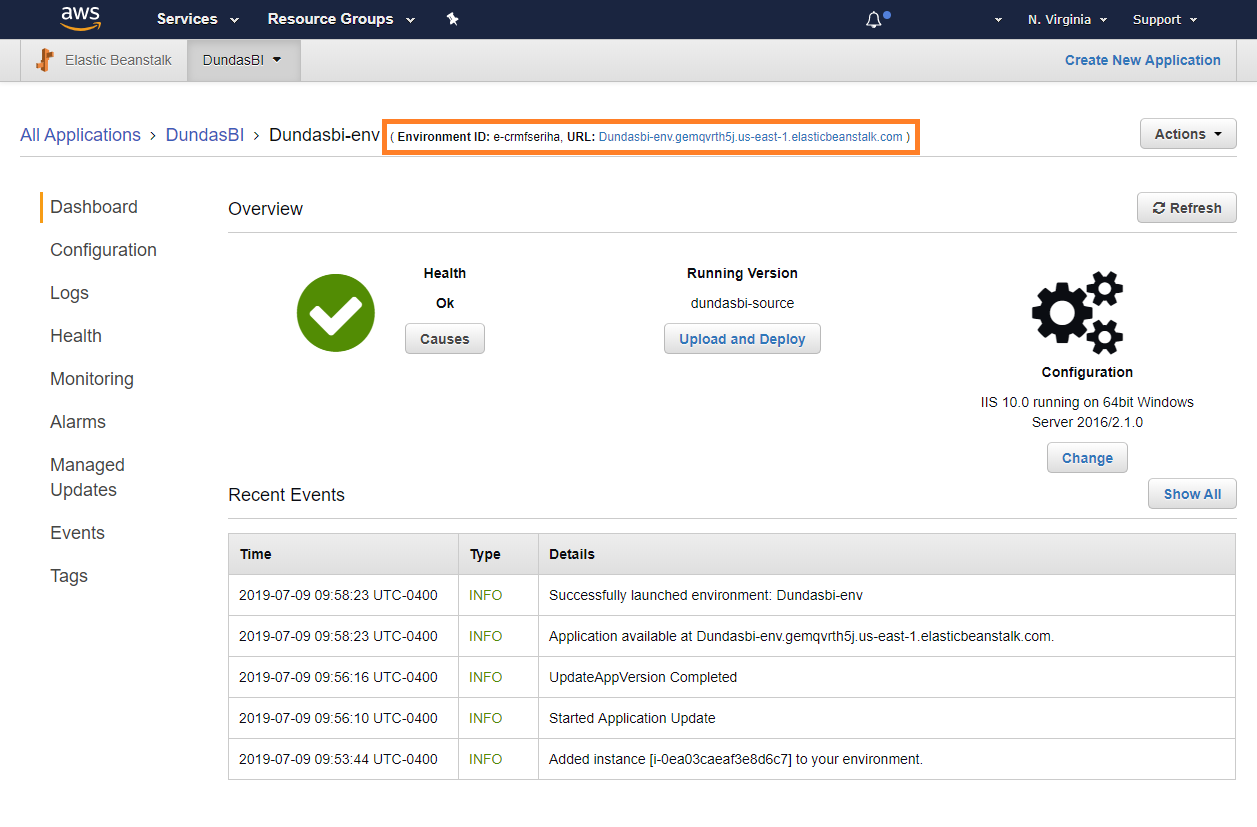
Task: Click the Configuration gears icon
Action: pyautogui.click(x=1077, y=311)
